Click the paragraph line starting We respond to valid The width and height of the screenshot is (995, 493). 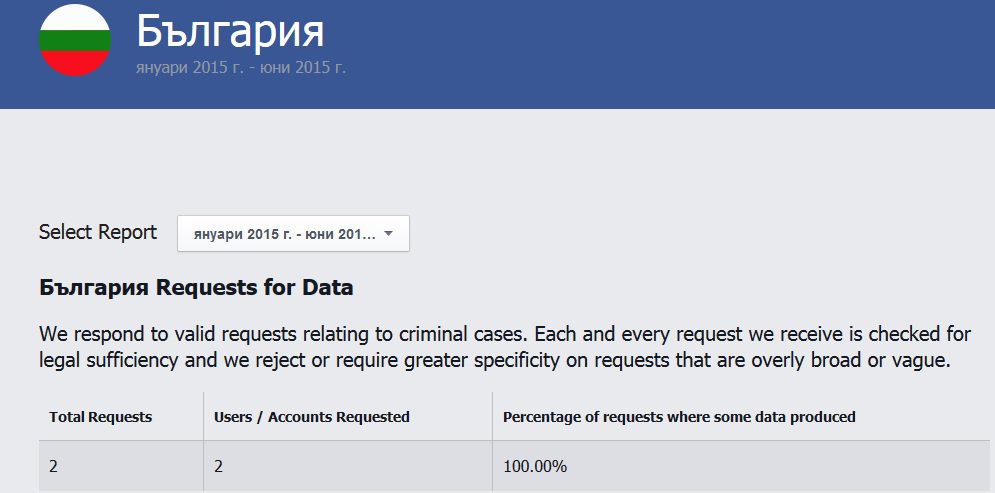pos(504,334)
